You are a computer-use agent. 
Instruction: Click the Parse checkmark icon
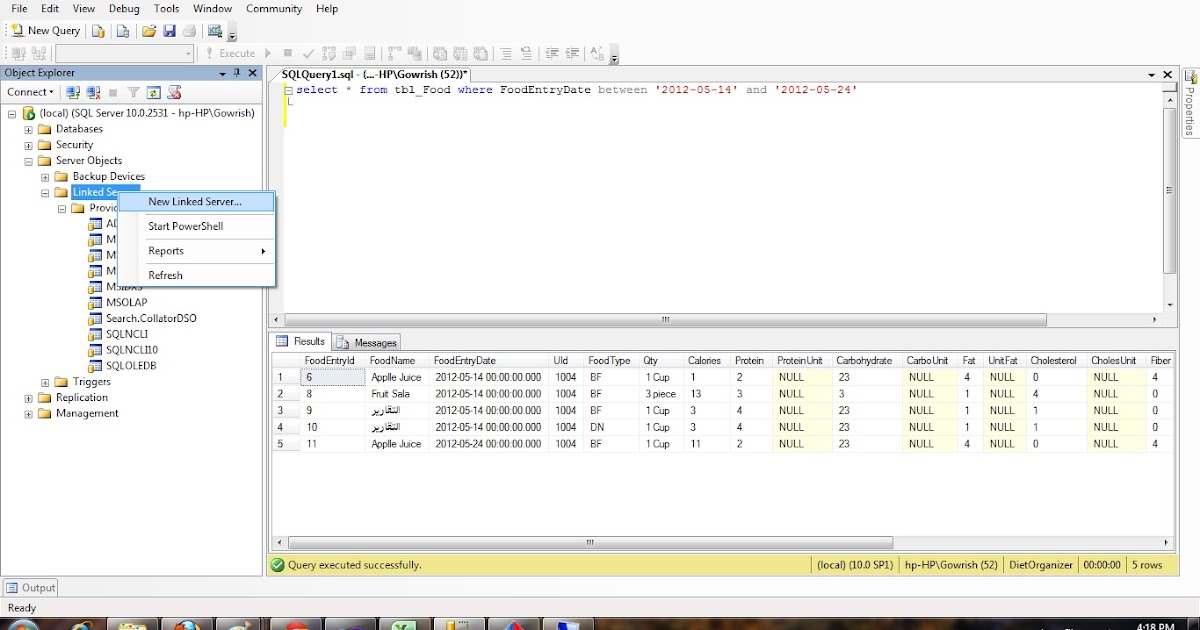(x=309, y=53)
